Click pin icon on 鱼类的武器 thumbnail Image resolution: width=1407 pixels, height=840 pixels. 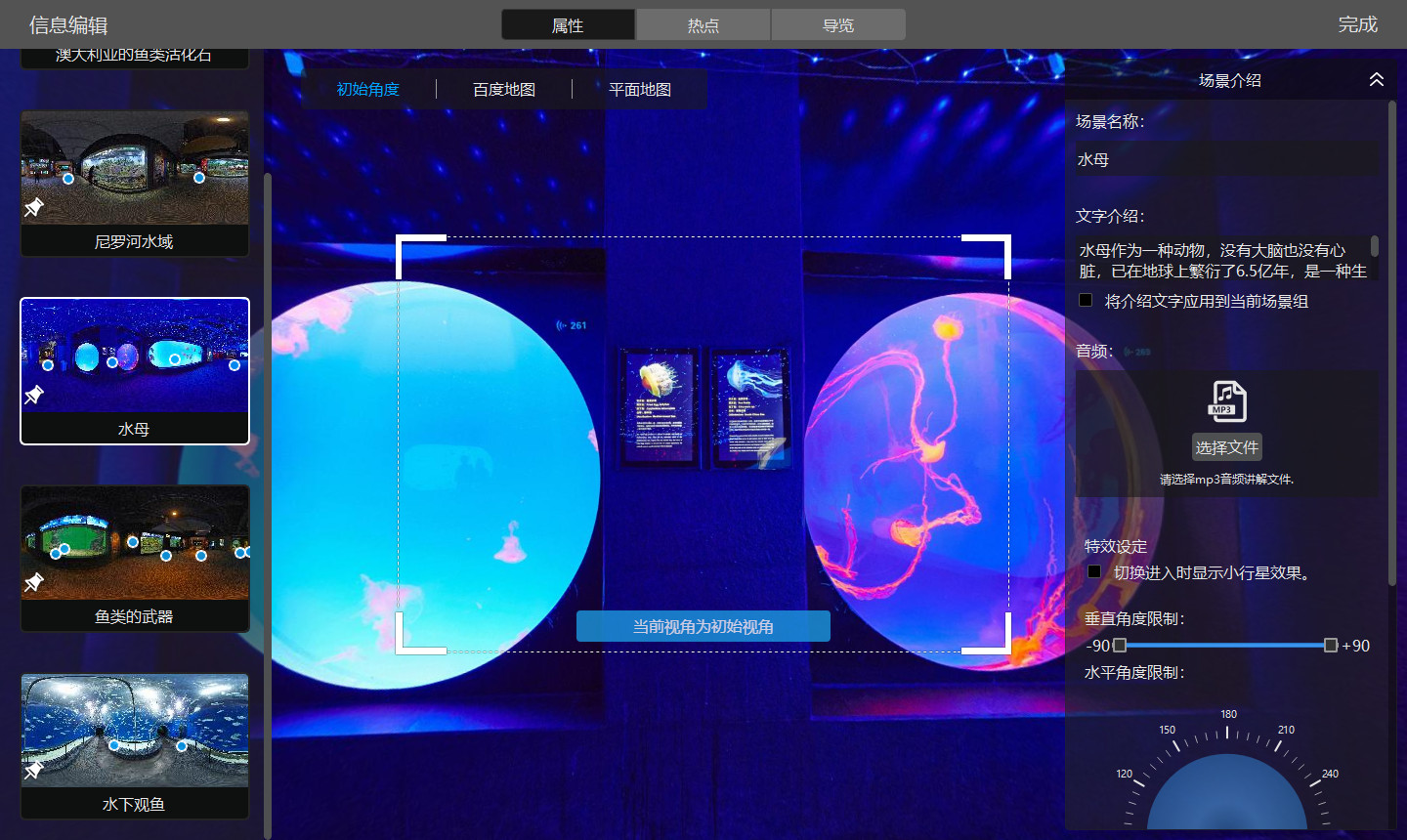click(34, 582)
